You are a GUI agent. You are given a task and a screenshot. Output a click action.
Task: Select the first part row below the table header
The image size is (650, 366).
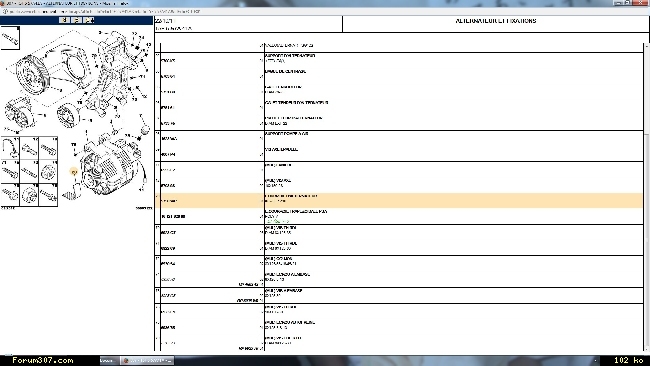pyautogui.click(x=400, y=60)
